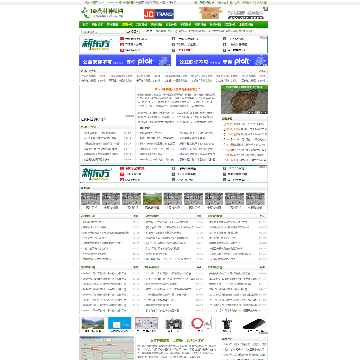This screenshot has width=360, height=360.
Task: Open the software window screenshot thumbnail
Action: click(107, 348)
